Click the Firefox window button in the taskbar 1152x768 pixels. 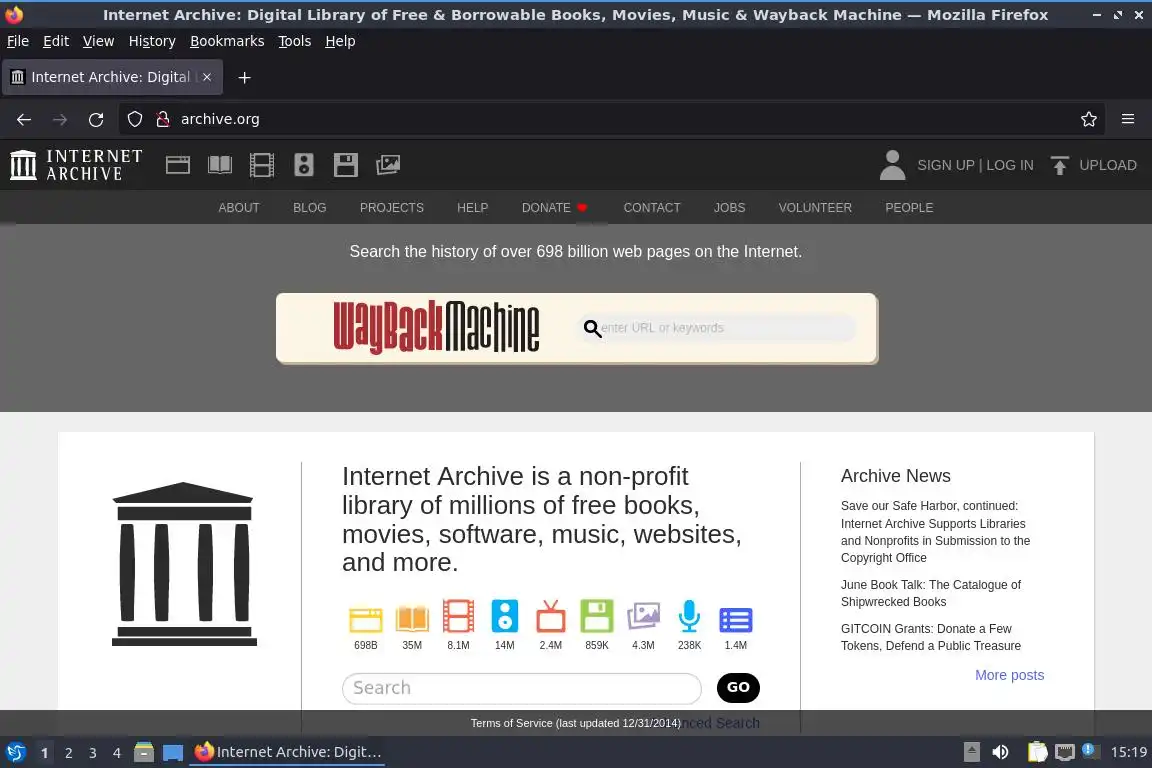click(287, 752)
